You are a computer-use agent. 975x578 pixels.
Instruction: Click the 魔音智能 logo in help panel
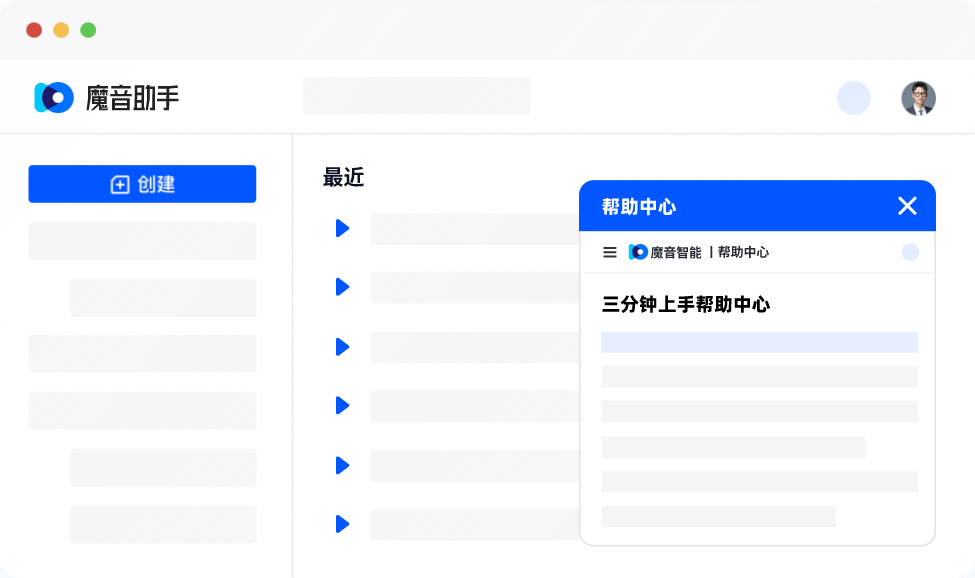click(x=665, y=253)
